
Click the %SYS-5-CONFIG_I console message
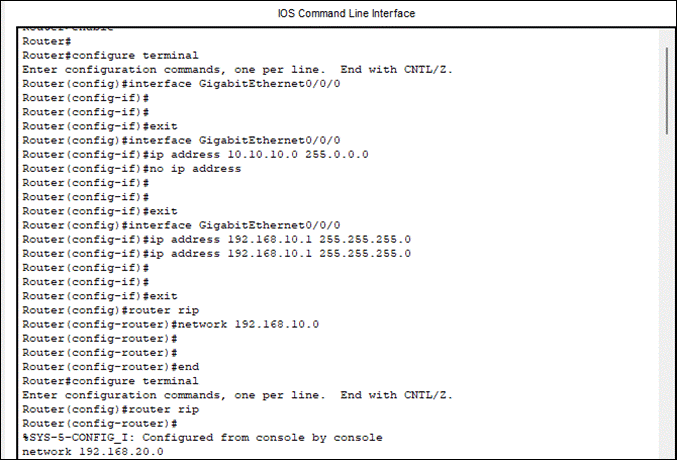point(202,438)
